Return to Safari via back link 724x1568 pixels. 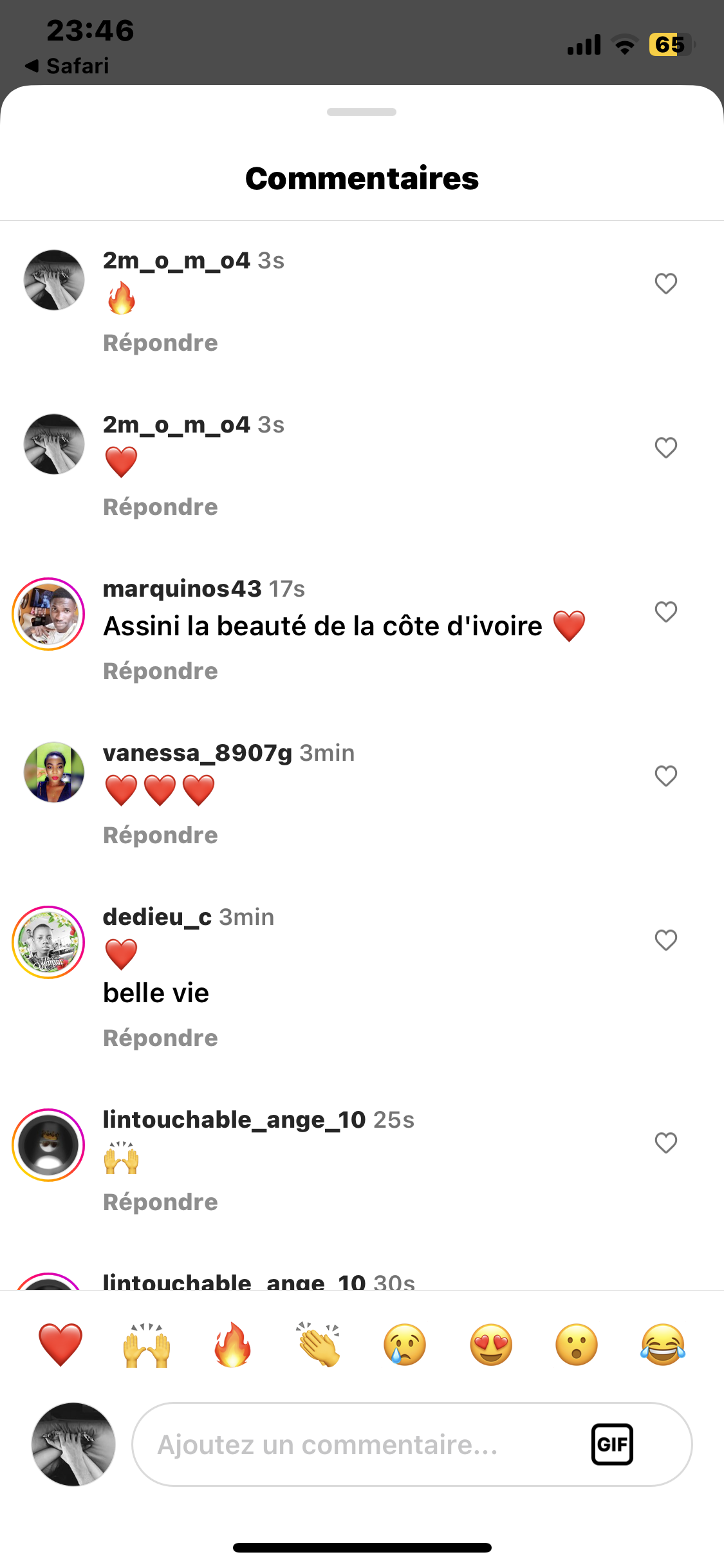67,66
